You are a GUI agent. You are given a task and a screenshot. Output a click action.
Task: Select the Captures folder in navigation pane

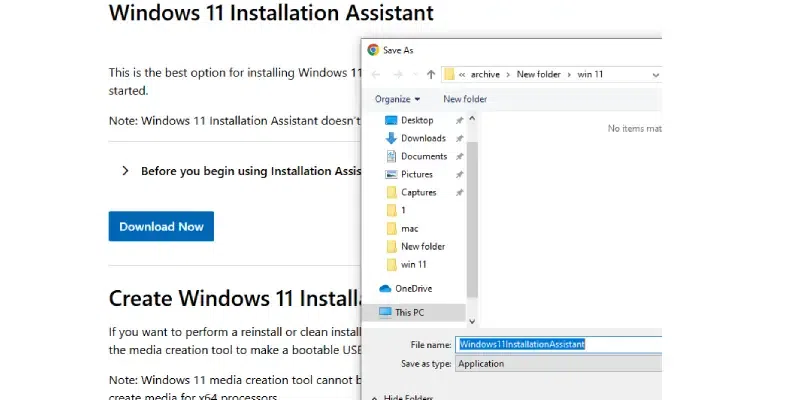[x=418, y=192]
